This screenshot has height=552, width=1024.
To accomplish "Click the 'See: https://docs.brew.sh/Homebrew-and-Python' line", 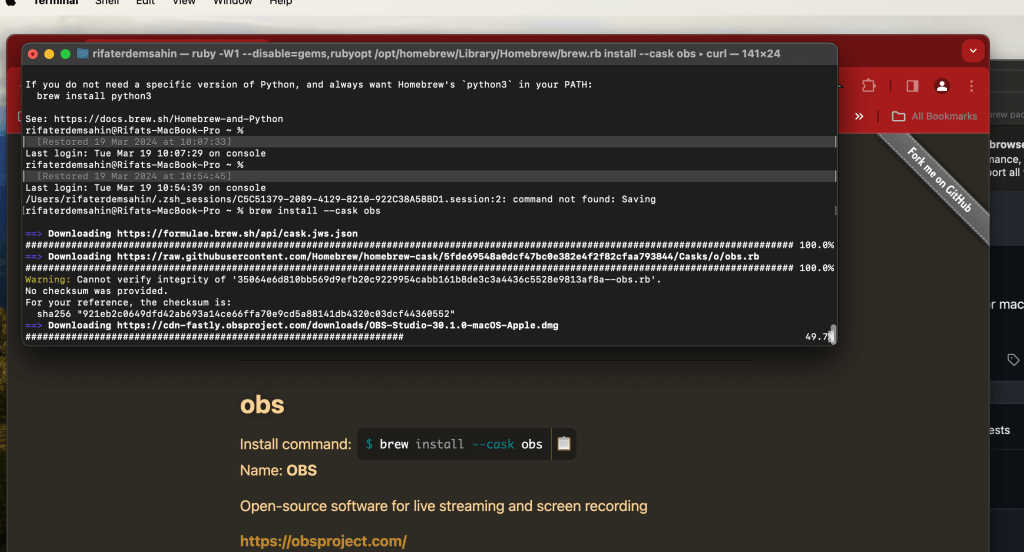I will 154,119.
